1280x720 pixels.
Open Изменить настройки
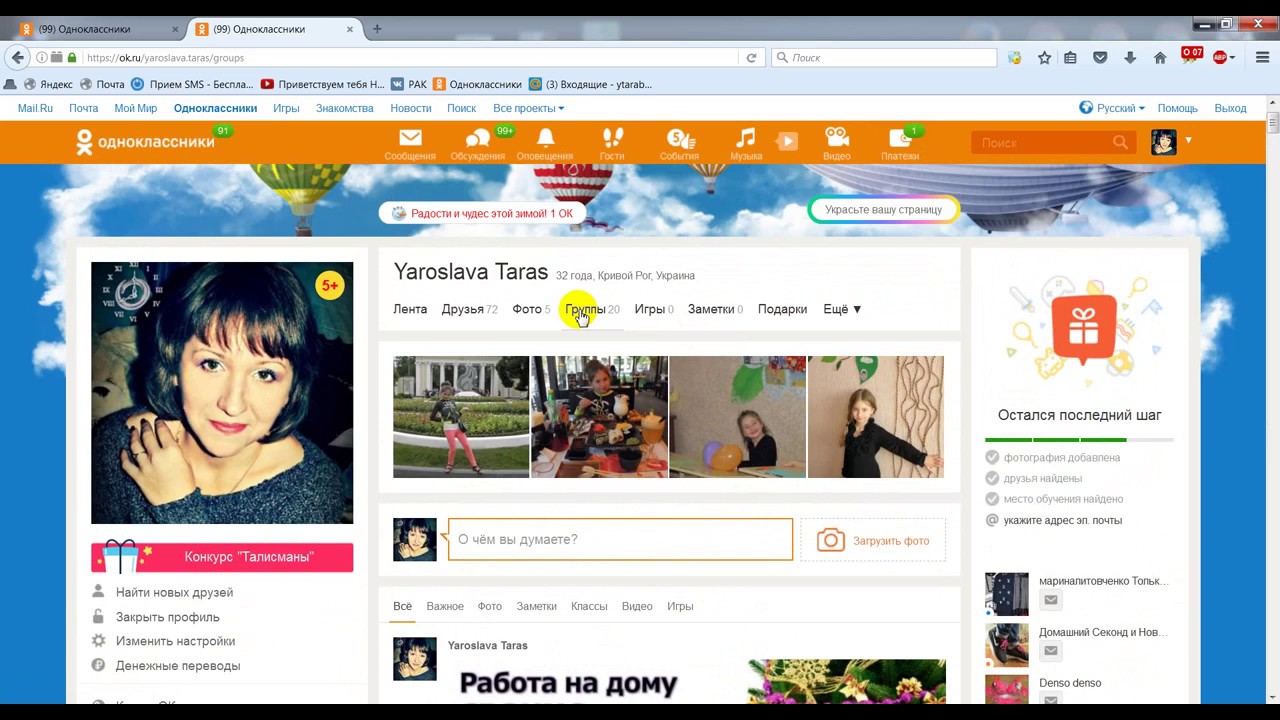point(175,641)
